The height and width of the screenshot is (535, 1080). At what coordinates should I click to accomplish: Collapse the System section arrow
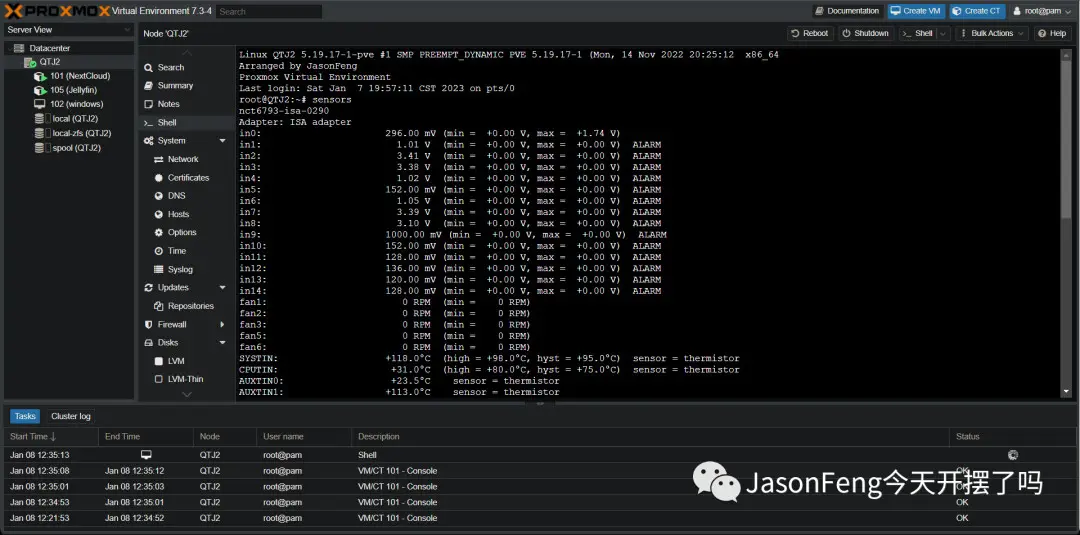click(222, 140)
